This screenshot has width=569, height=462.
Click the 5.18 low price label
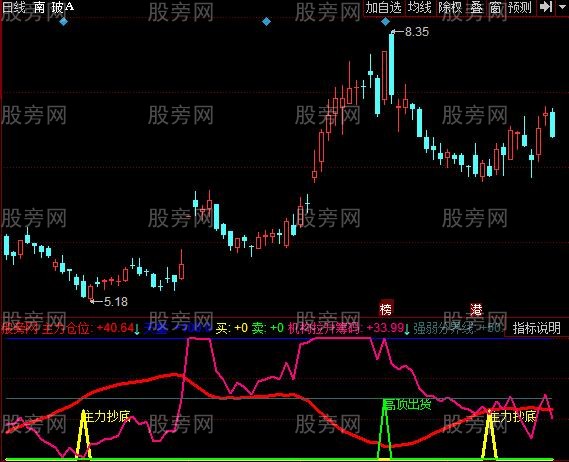tap(116, 302)
